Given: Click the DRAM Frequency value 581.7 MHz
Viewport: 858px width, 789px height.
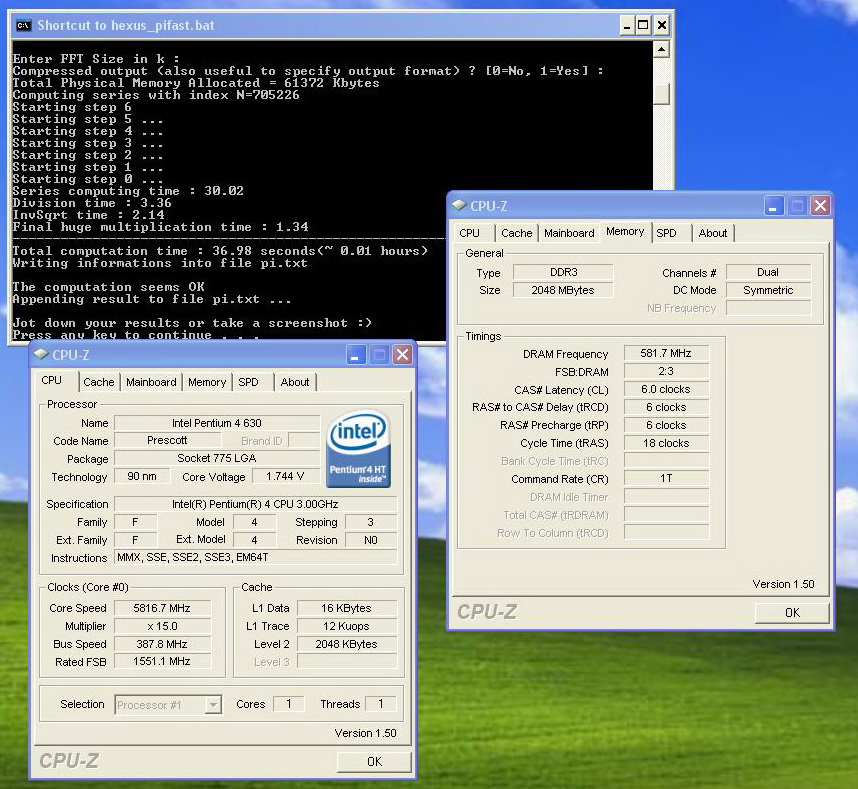Looking at the screenshot, I should tap(666, 353).
